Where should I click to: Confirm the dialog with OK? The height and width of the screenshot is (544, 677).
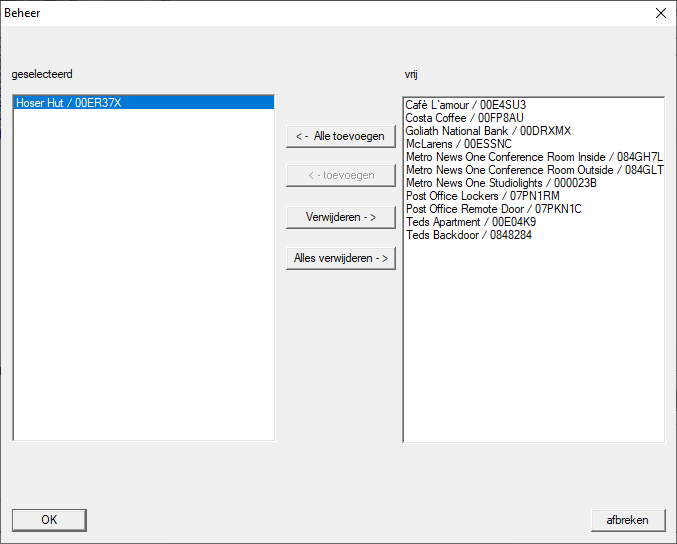(49, 519)
